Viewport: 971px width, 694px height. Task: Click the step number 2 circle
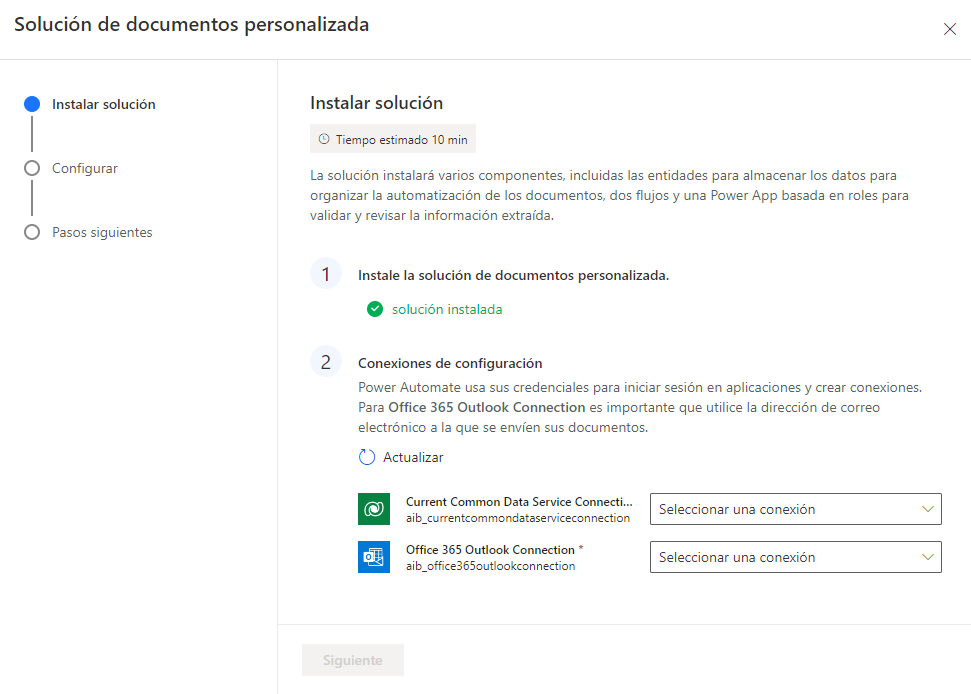pyautogui.click(x=326, y=362)
